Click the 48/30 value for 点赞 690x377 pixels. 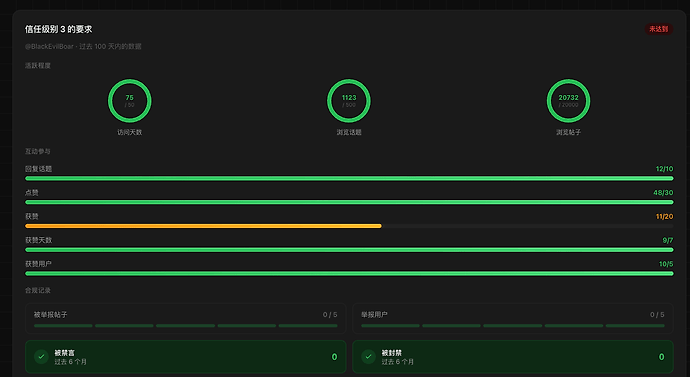[663, 192]
